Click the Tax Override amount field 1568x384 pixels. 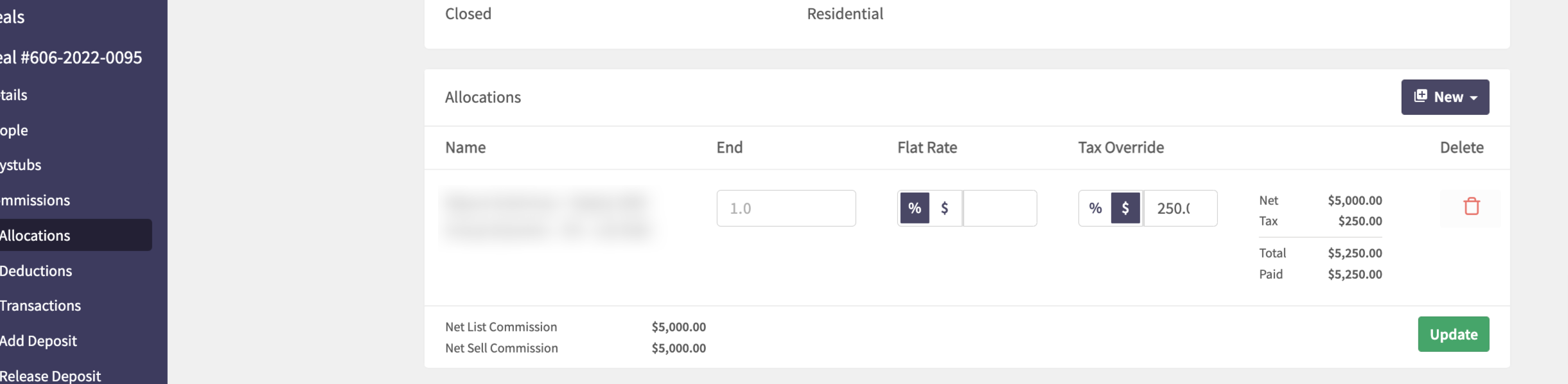1181,208
